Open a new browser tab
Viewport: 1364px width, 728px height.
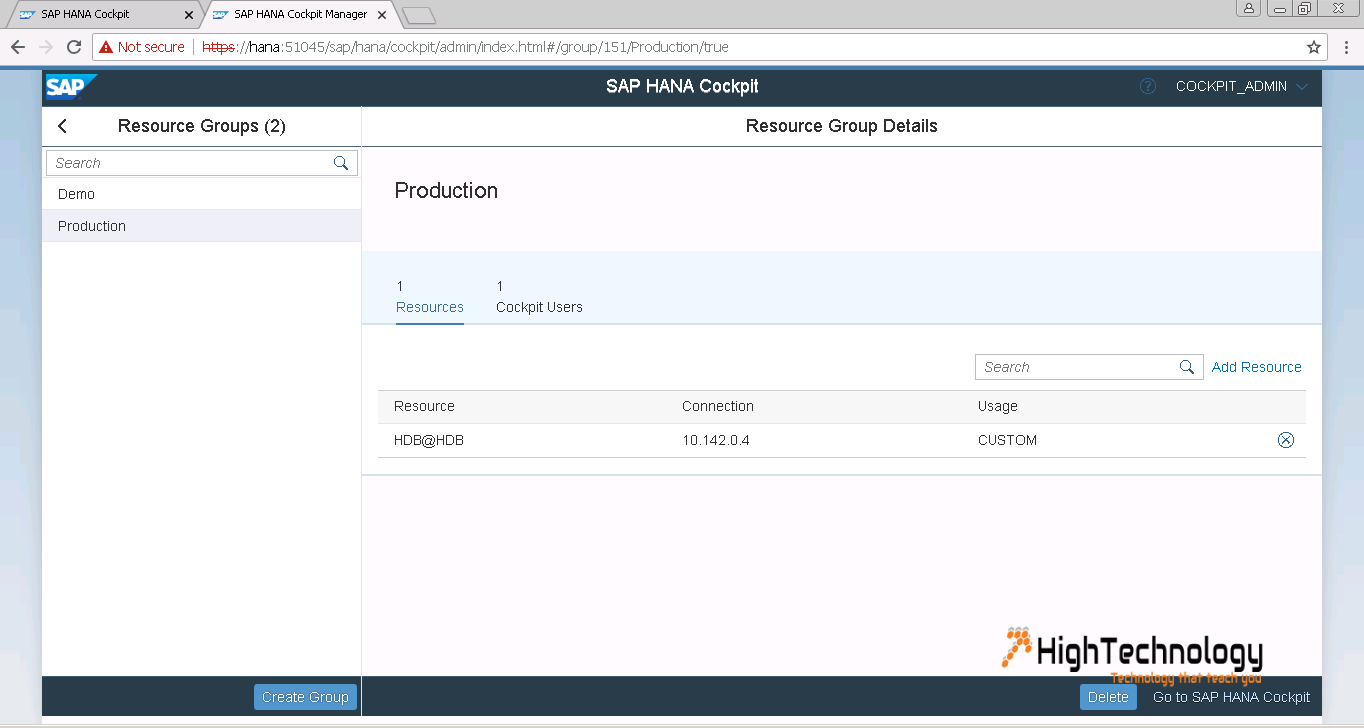(418, 15)
